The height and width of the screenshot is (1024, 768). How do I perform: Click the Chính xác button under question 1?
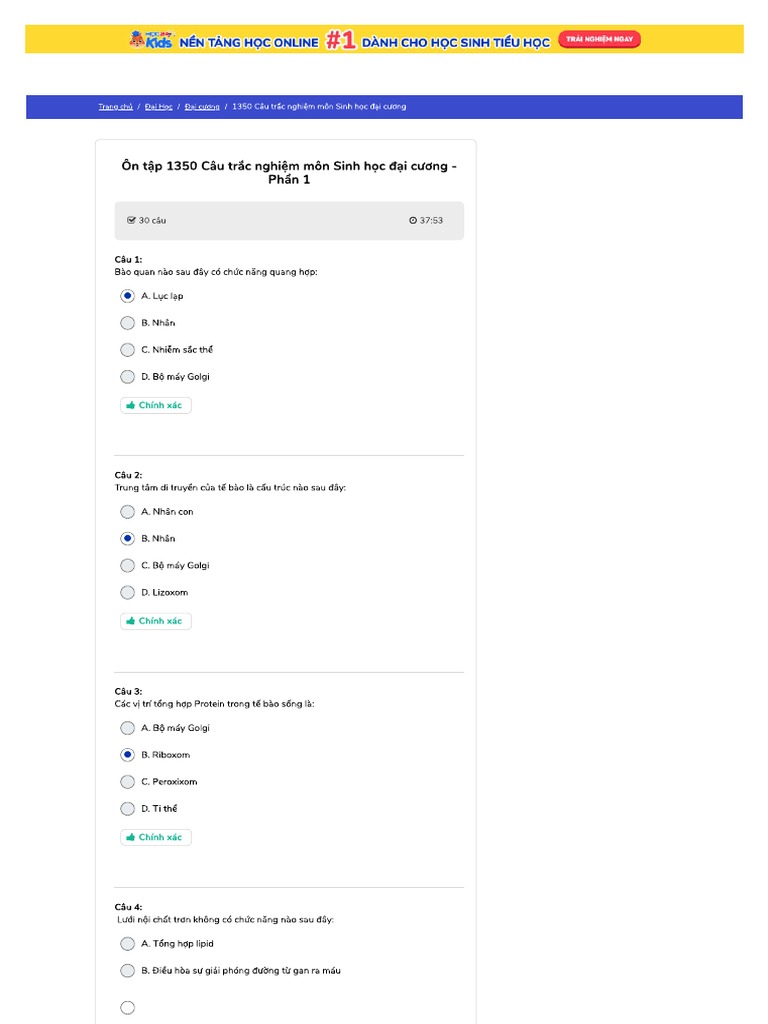(156, 406)
